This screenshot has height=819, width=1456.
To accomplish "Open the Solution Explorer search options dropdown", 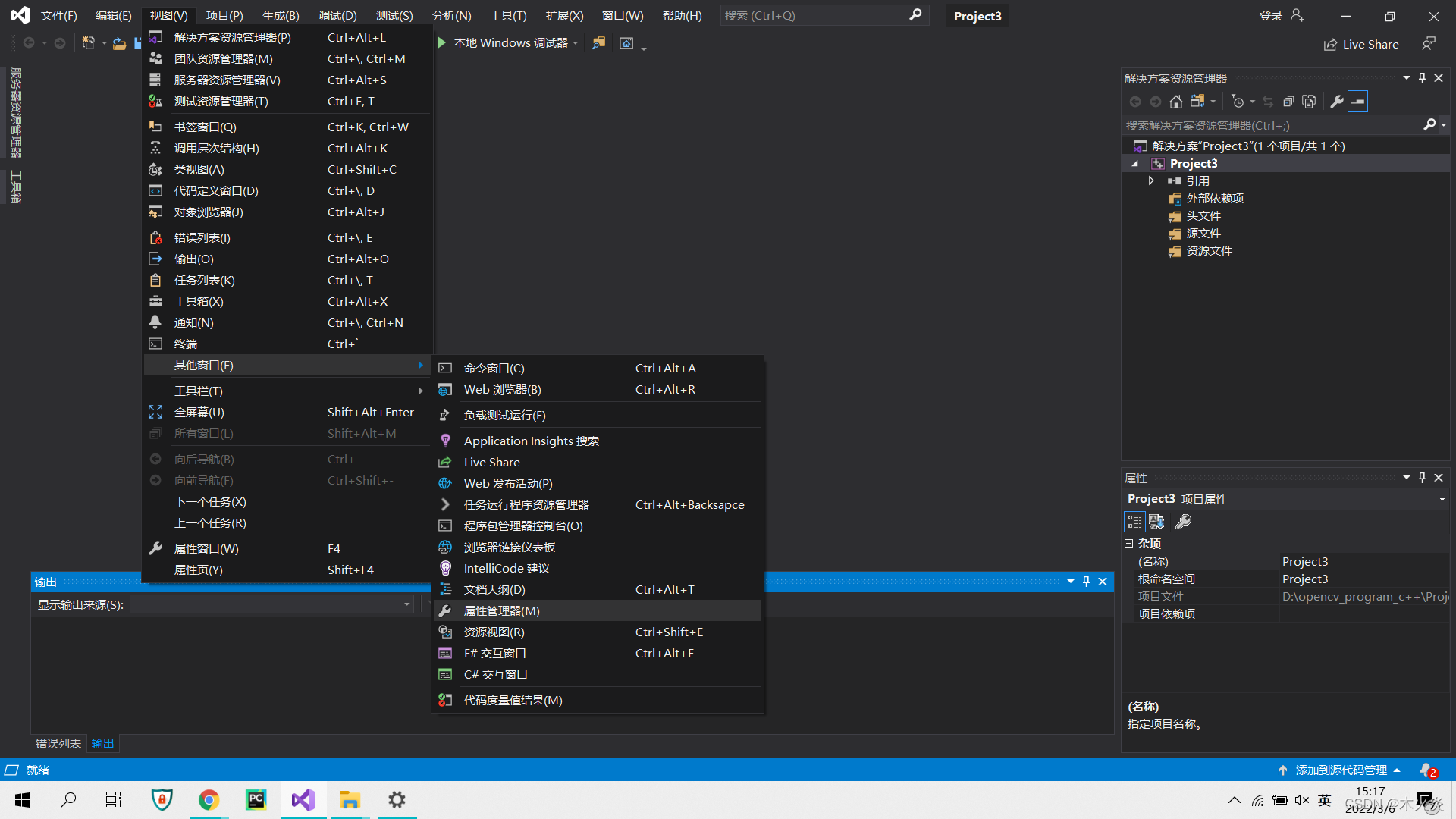I will click(1443, 125).
